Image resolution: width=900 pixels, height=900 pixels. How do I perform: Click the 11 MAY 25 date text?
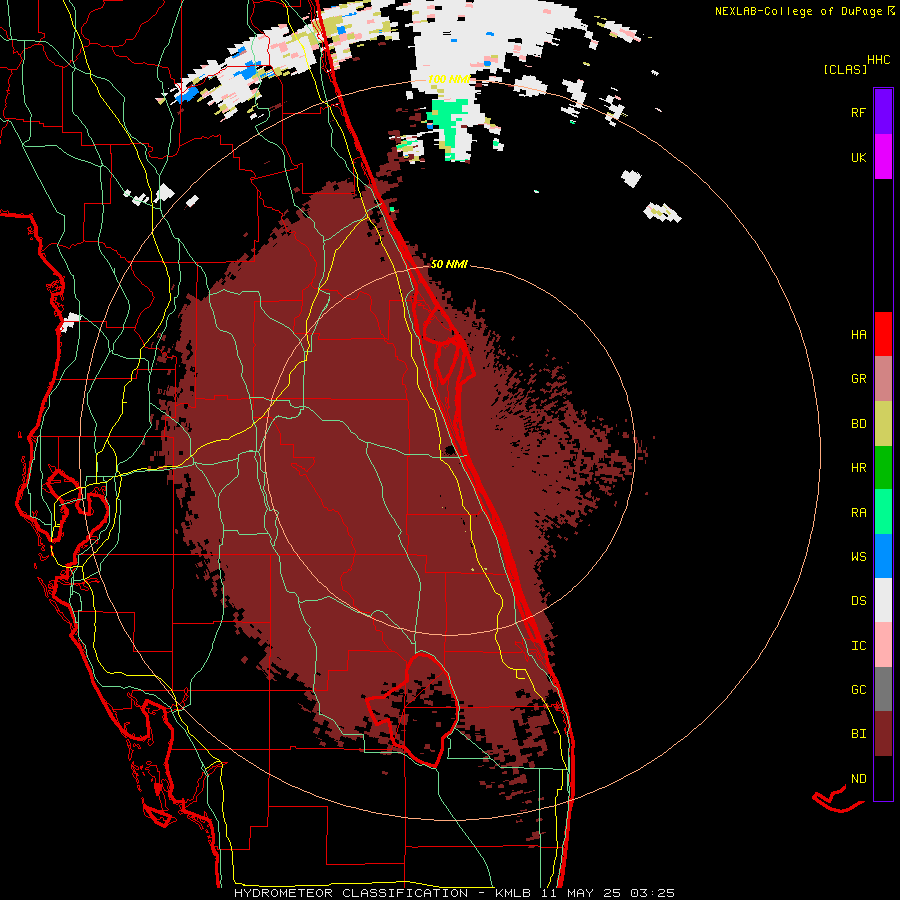[x=581, y=893]
